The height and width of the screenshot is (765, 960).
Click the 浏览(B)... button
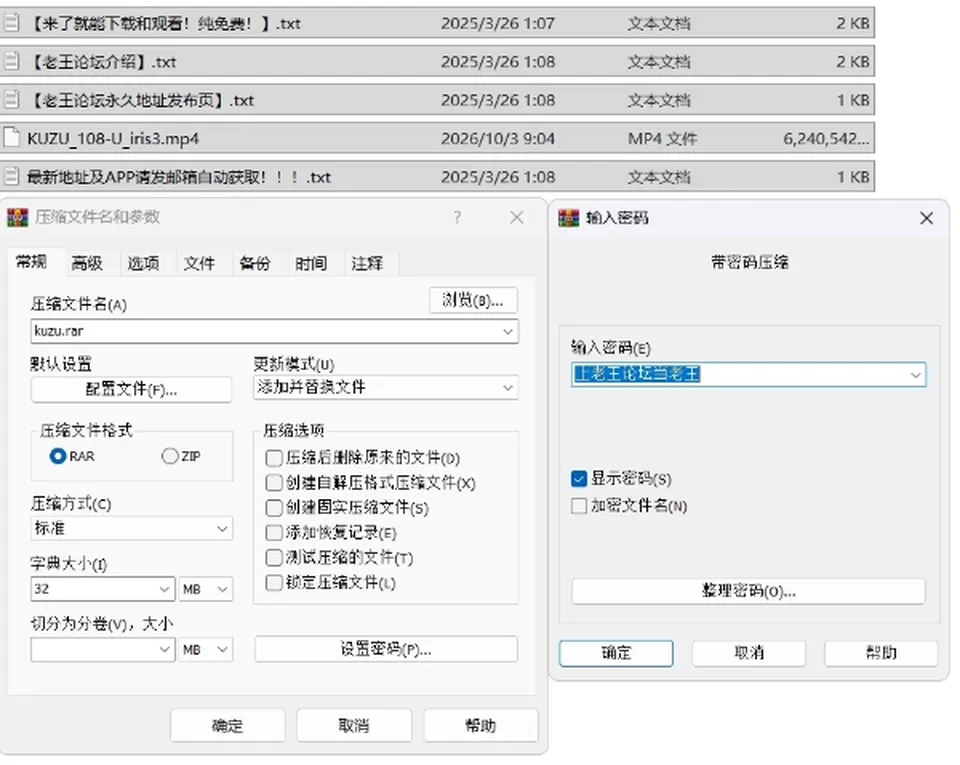pyautogui.click(x=473, y=300)
